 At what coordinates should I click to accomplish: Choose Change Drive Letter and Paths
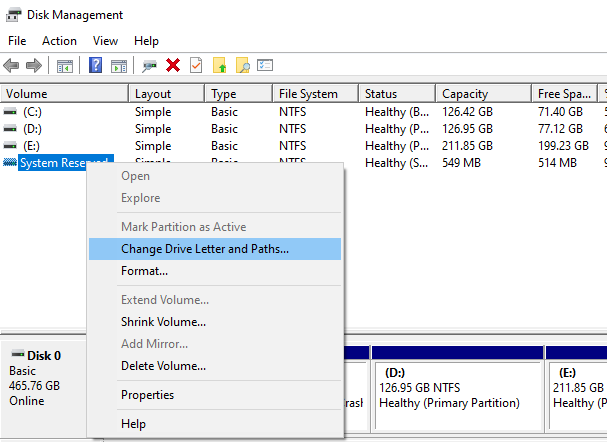click(205, 249)
